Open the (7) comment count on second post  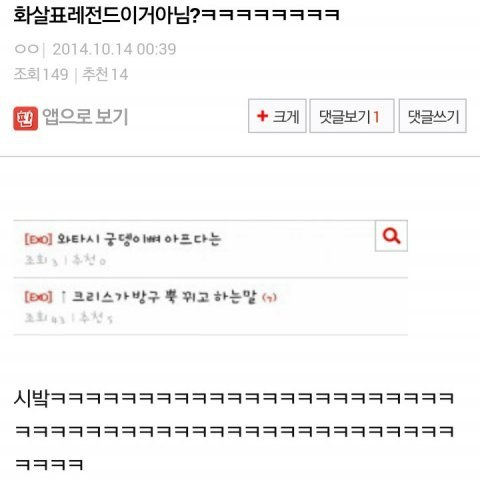(x=269, y=297)
